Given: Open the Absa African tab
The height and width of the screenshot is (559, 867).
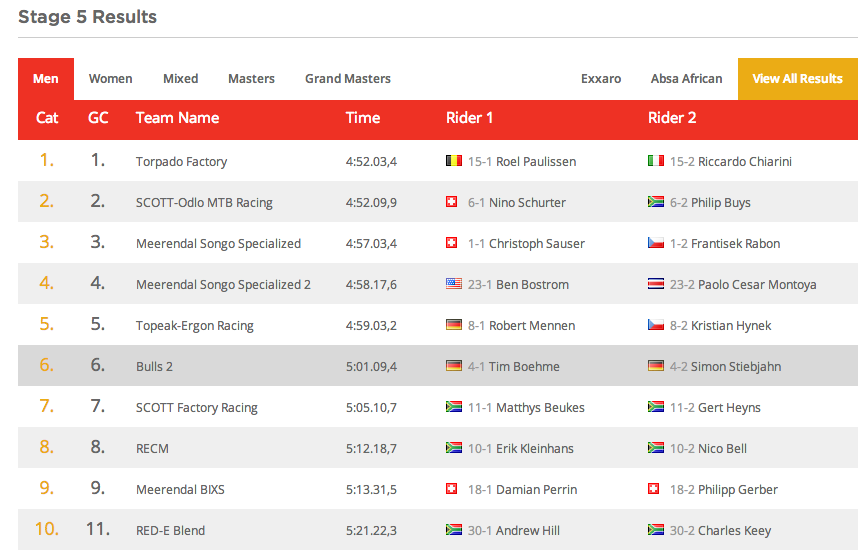Looking at the screenshot, I should click(686, 79).
